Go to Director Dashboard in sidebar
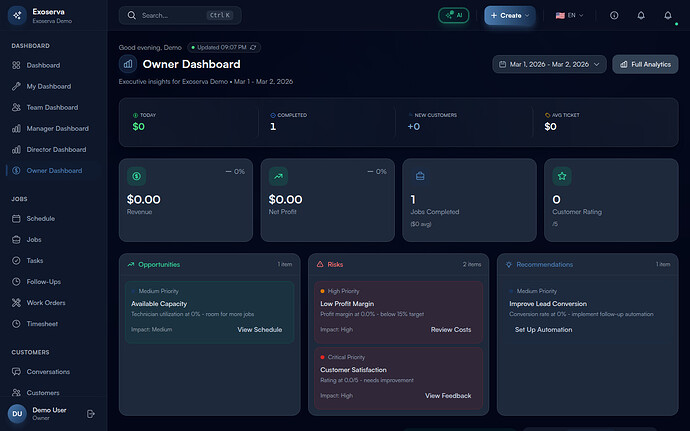The height and width of the screenshot is (431, 690). [x=54, y=150]
